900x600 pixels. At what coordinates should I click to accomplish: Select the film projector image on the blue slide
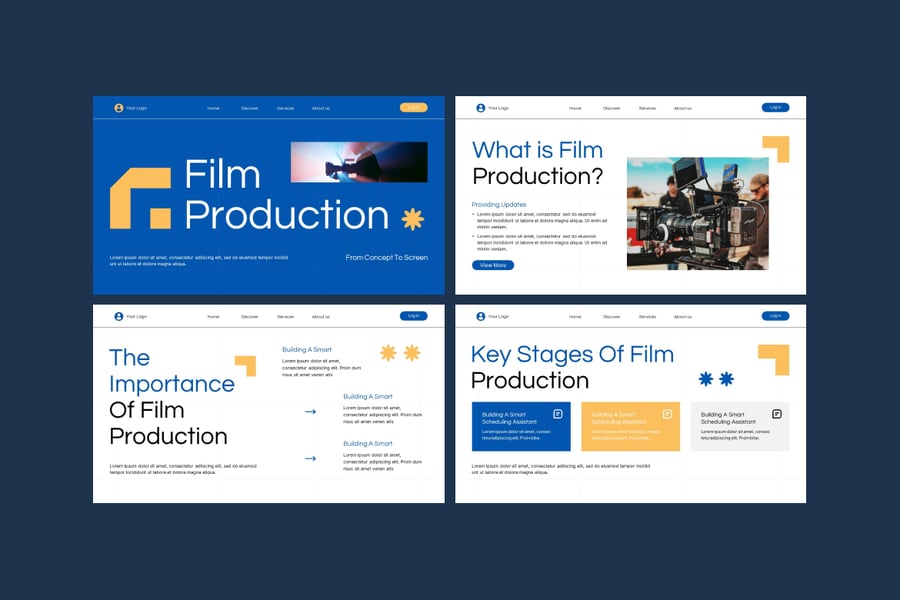(x=358, y=161)
